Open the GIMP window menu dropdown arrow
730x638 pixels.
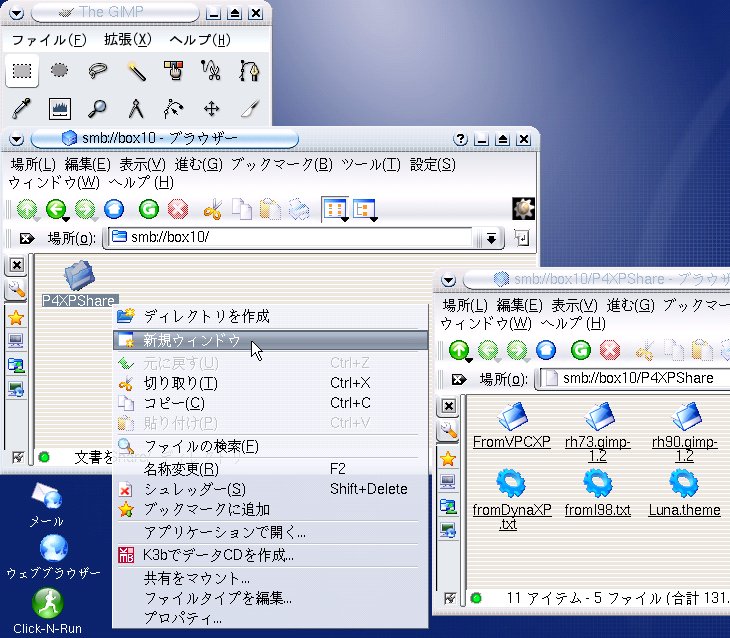[x=16, y=13]
